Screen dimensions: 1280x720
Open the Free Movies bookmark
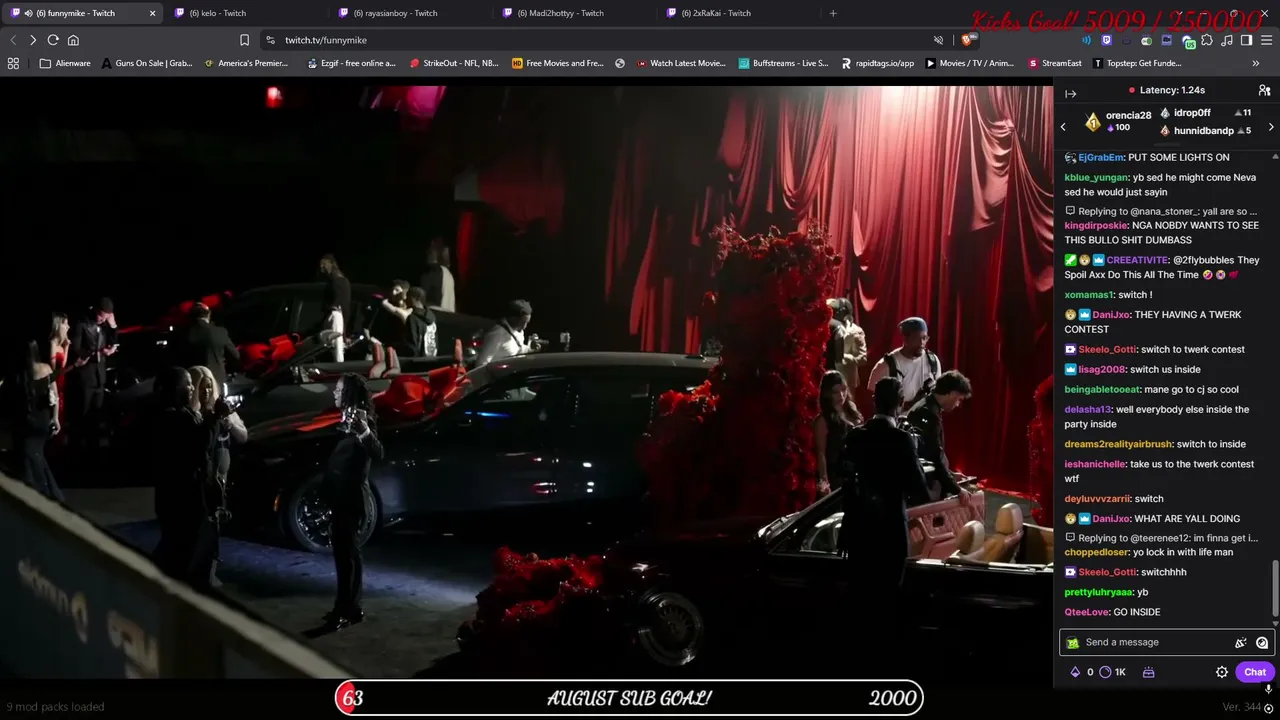(x=558, y=63)
